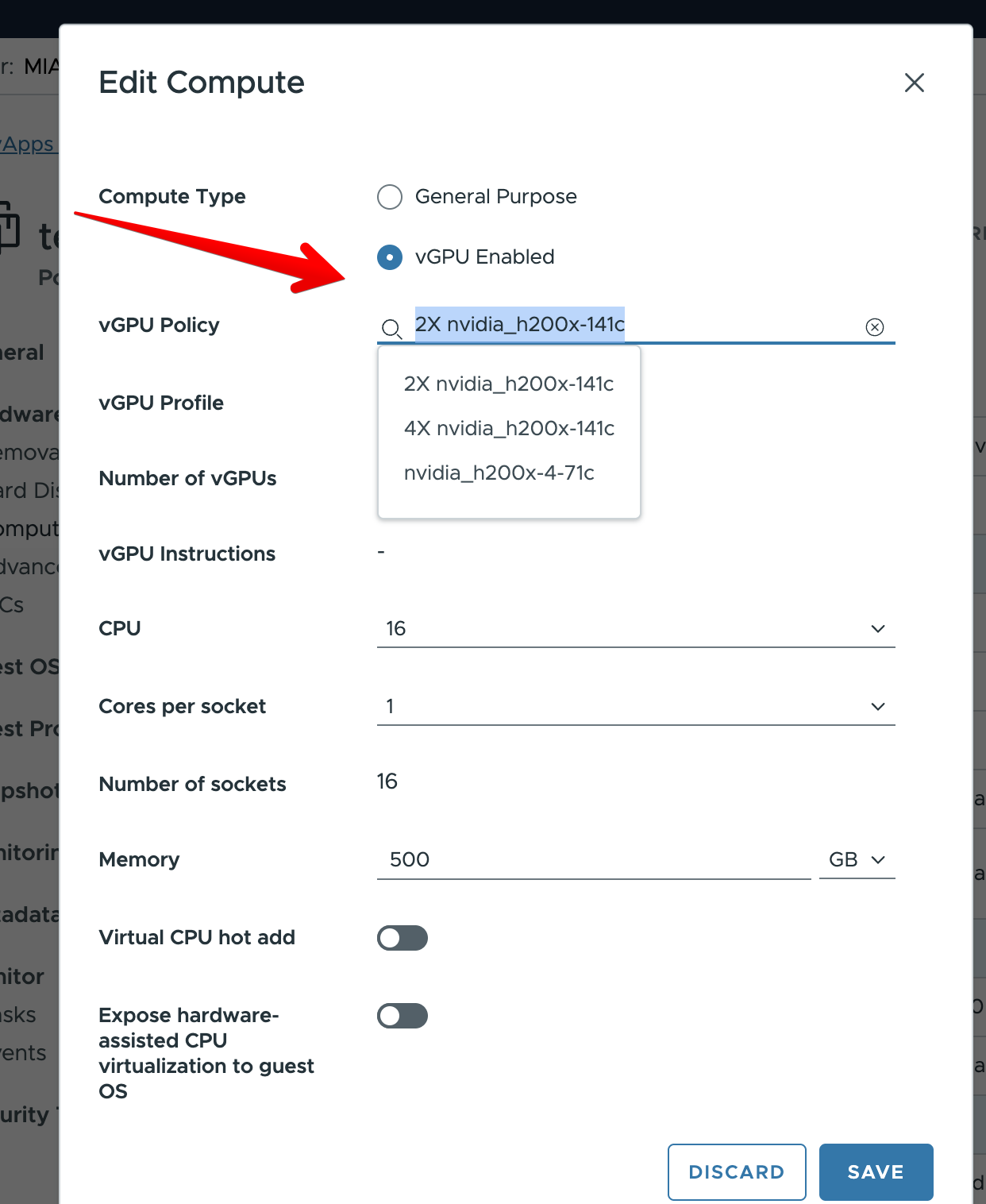Expand the Cores per socket dropdown

click(636, 706)
